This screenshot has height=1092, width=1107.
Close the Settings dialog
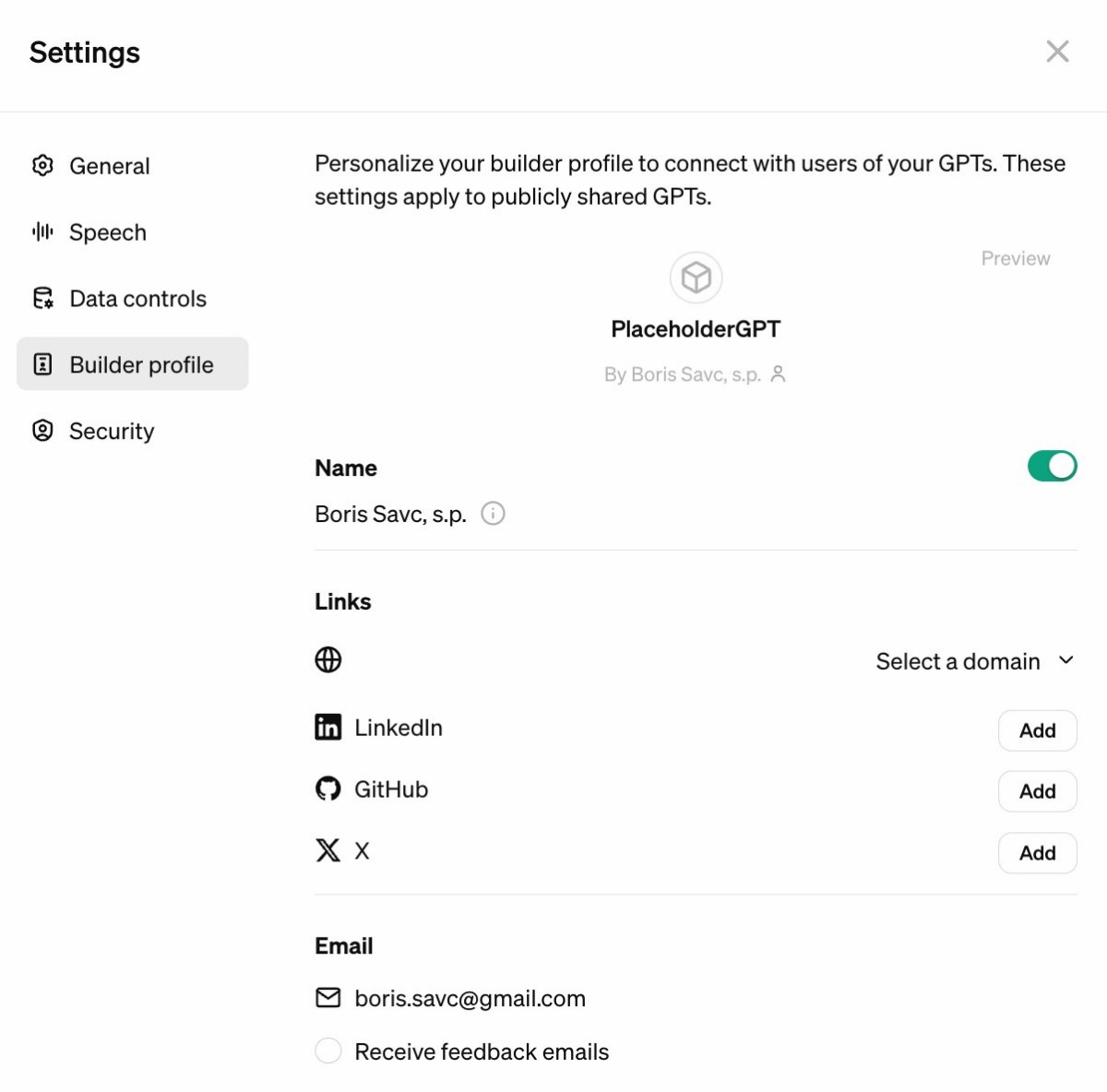[1057, 52]
